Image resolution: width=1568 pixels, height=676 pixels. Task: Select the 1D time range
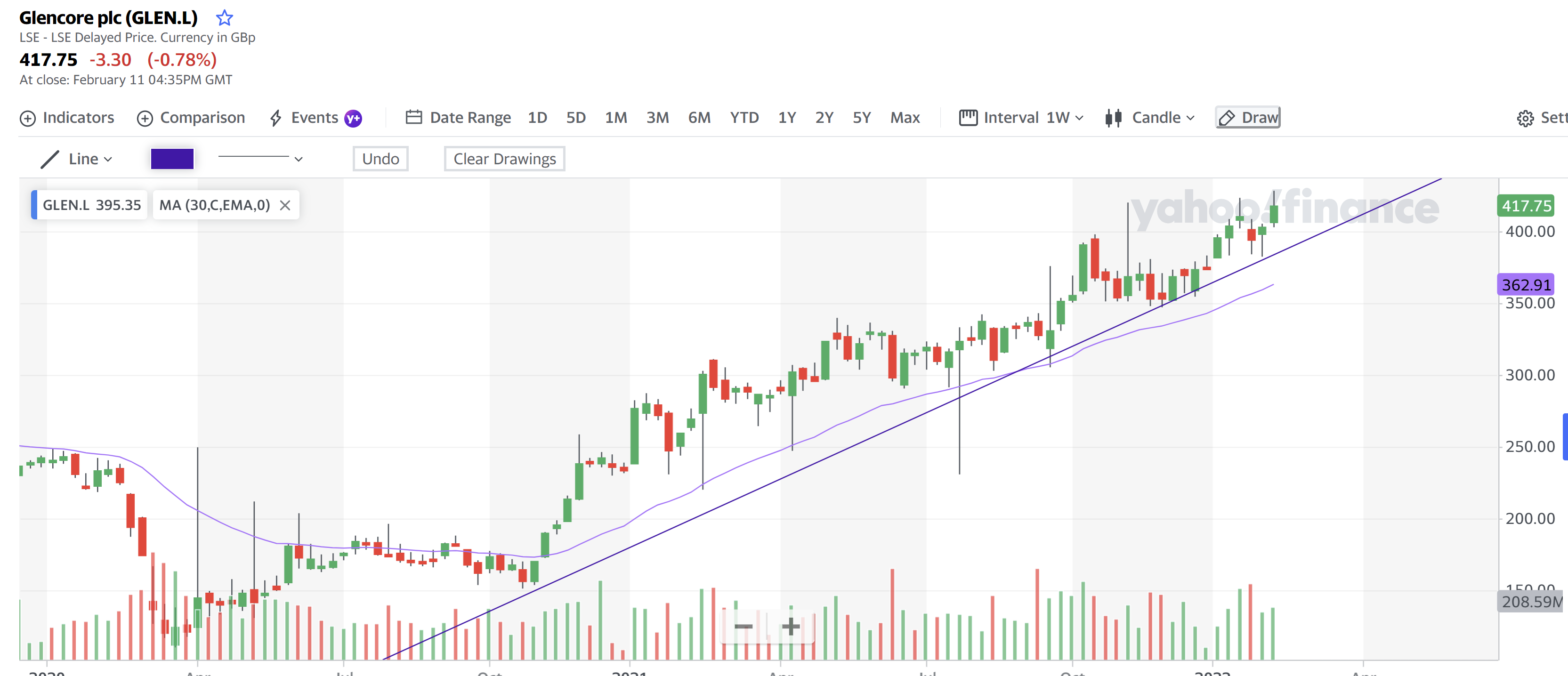(537, 117)
